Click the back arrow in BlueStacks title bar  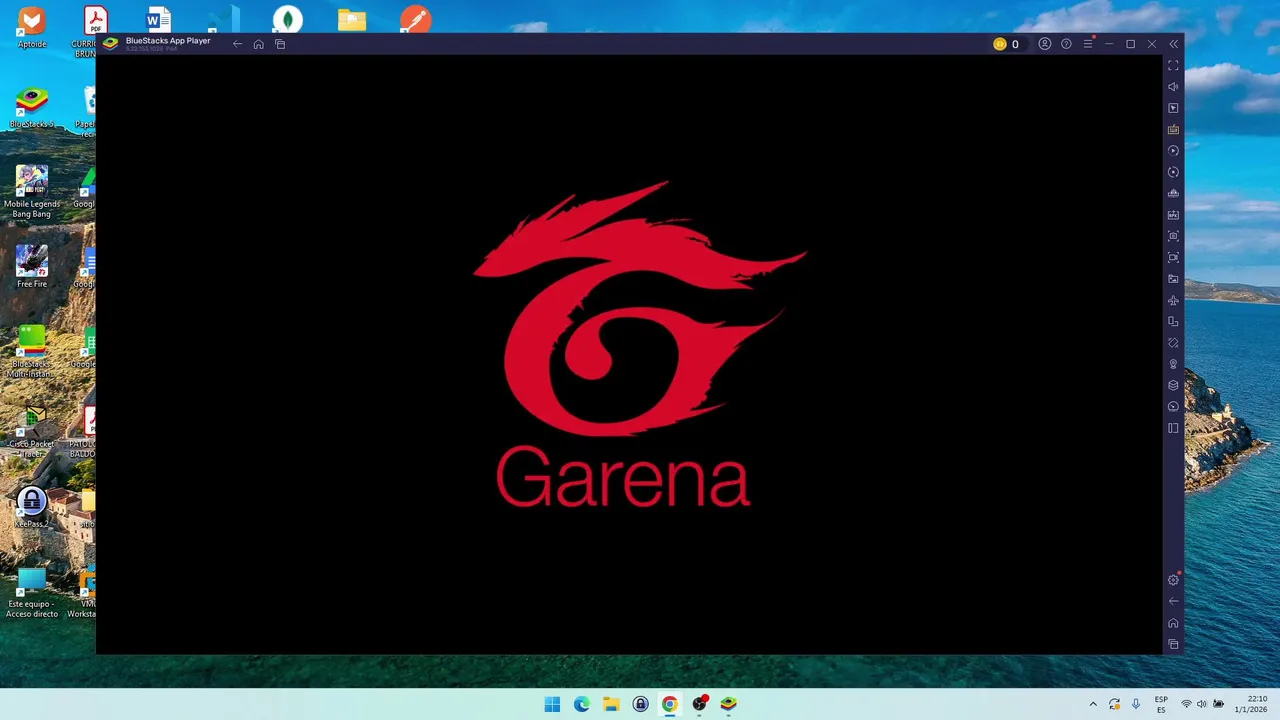point(237,44)
